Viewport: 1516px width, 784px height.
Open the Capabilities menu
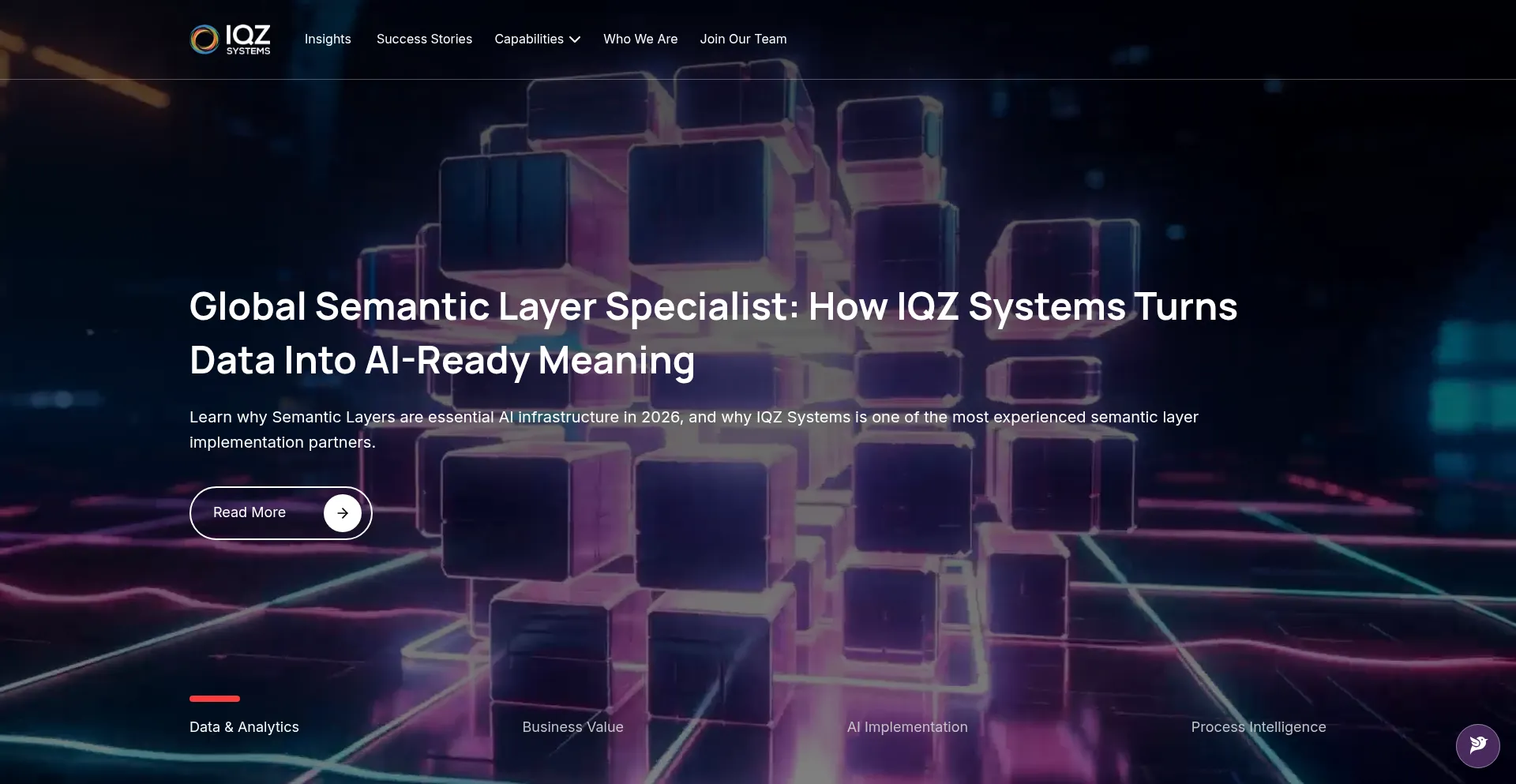coord(537,39)
